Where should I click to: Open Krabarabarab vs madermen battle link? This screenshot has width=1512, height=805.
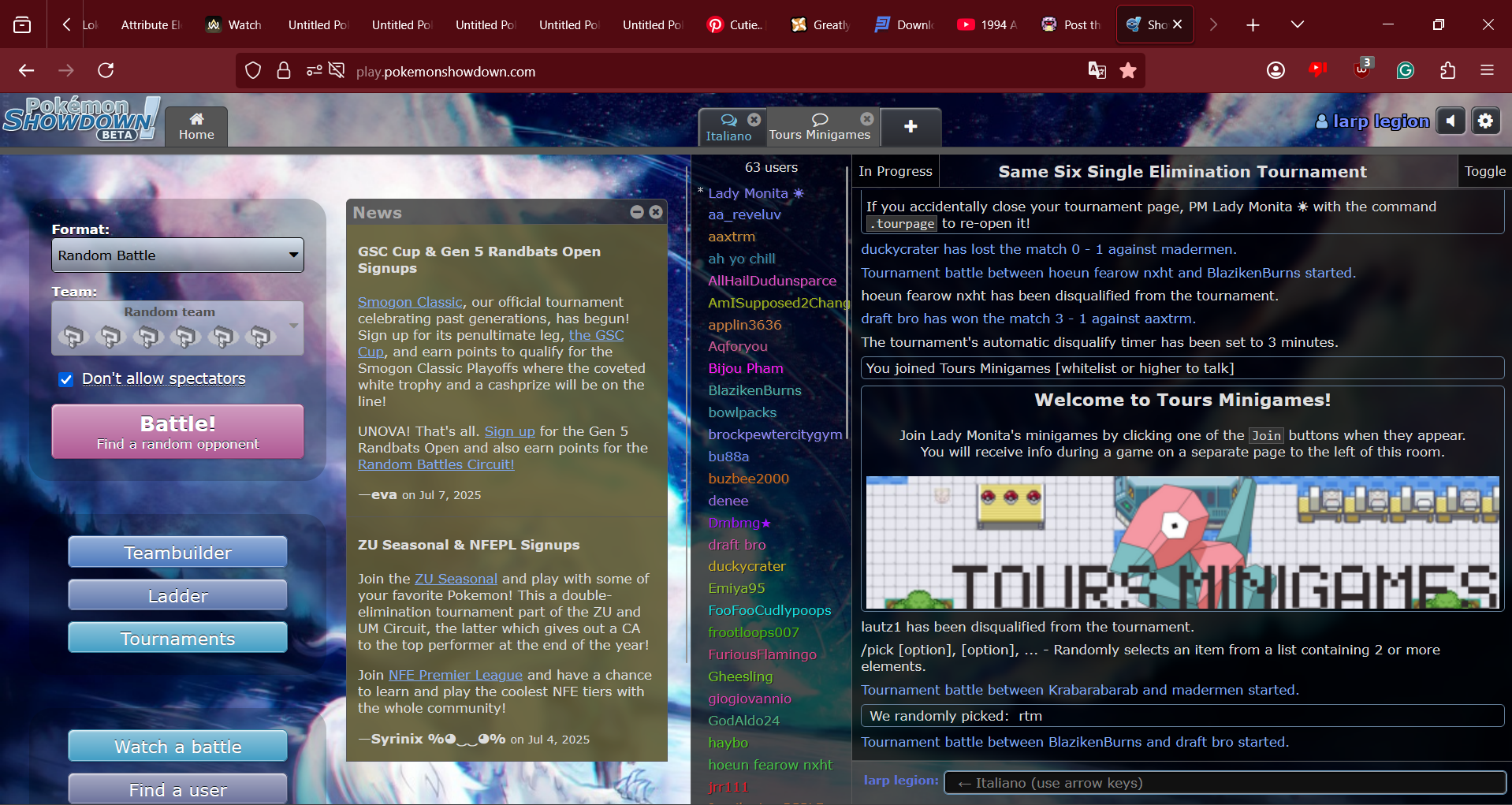1080,690
